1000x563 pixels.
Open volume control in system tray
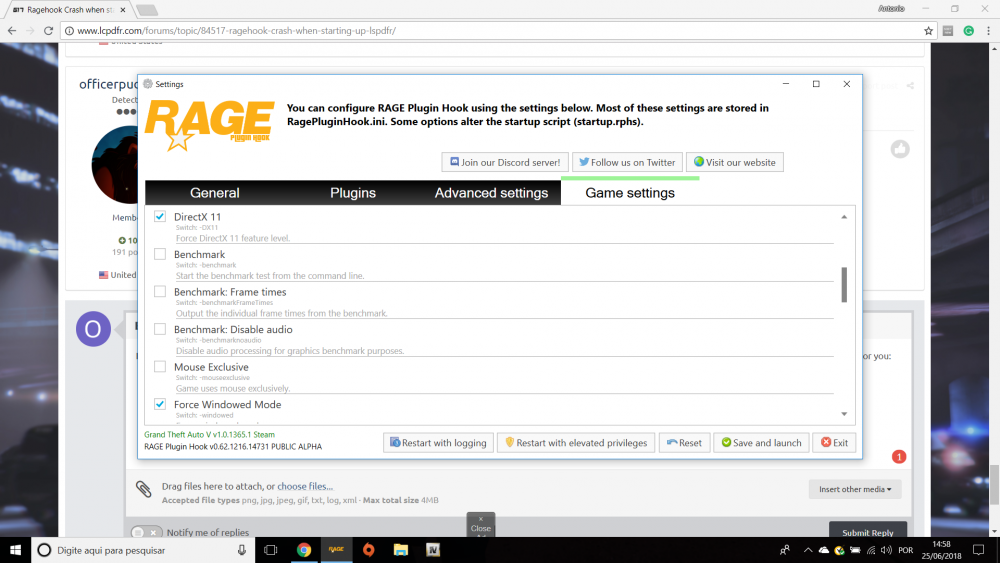click(x=886, y=550)
